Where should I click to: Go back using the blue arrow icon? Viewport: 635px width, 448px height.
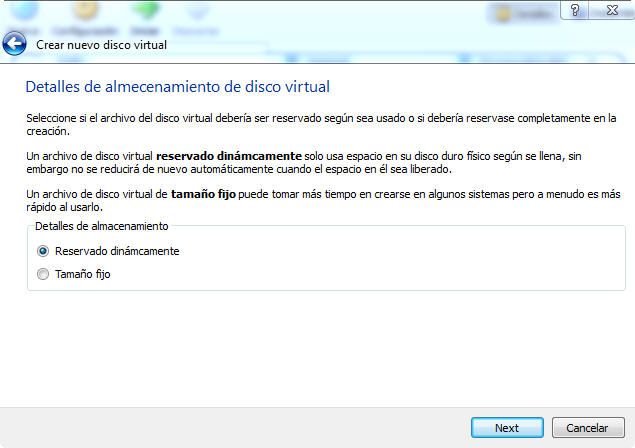point(15,43)
